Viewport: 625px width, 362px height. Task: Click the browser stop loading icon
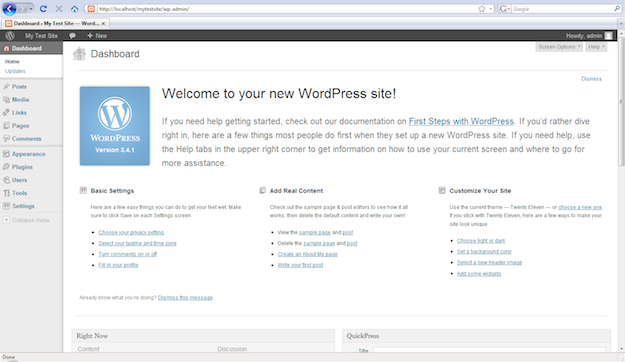click(x=59, y=8)
